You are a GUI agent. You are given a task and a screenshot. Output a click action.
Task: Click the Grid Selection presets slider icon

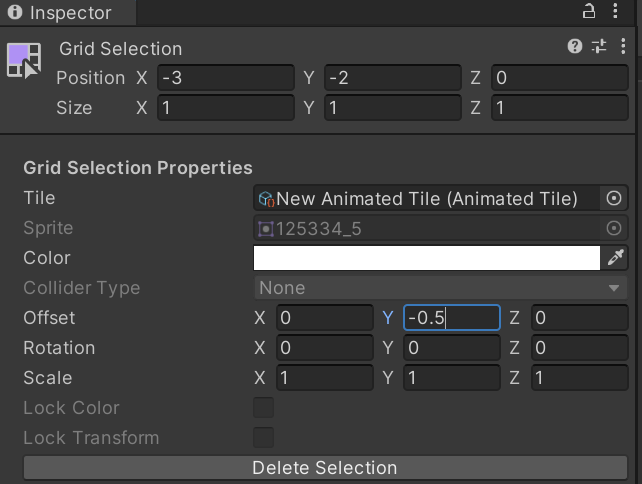pyautogui.click(x=599, y=46)
